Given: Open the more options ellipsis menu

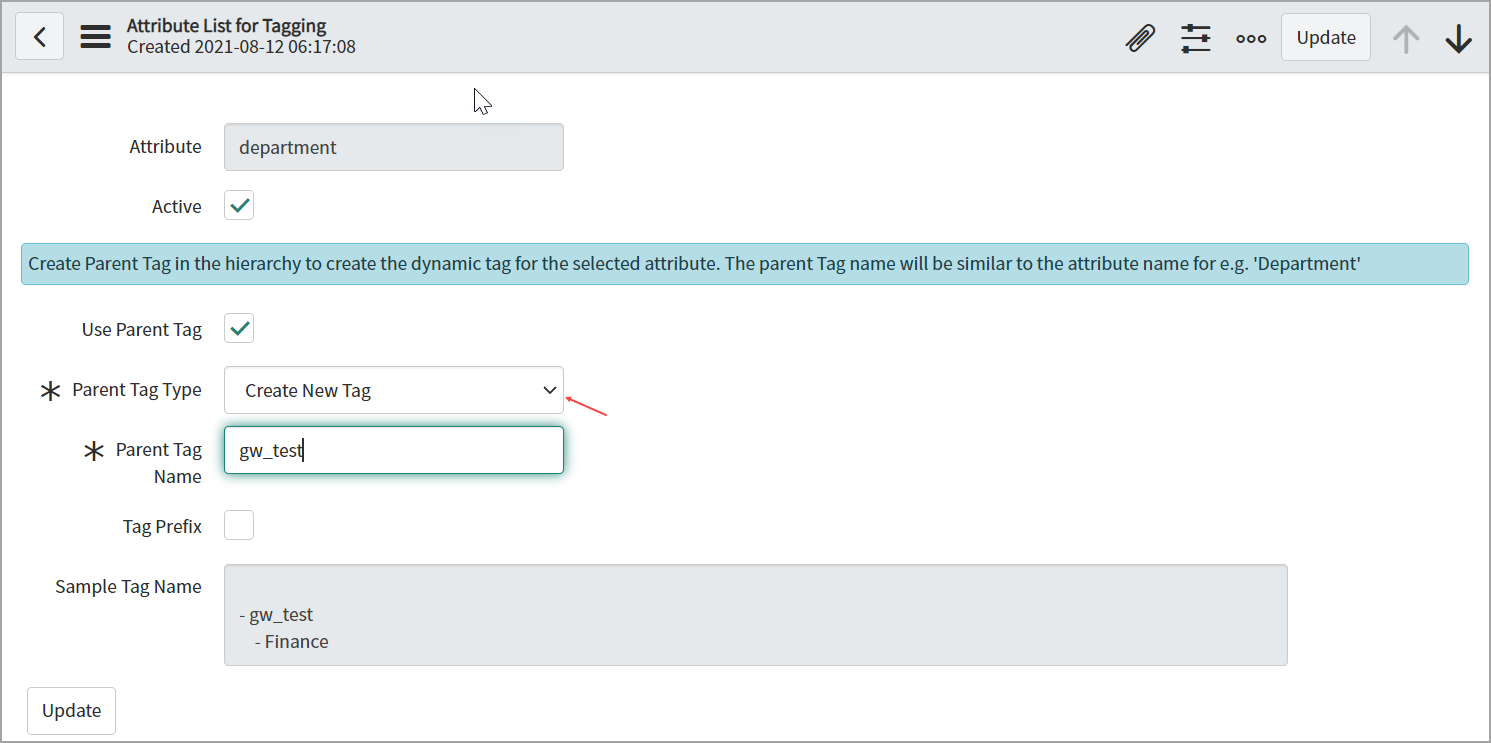Looking at the screenshot, I should coord(1251,37).
